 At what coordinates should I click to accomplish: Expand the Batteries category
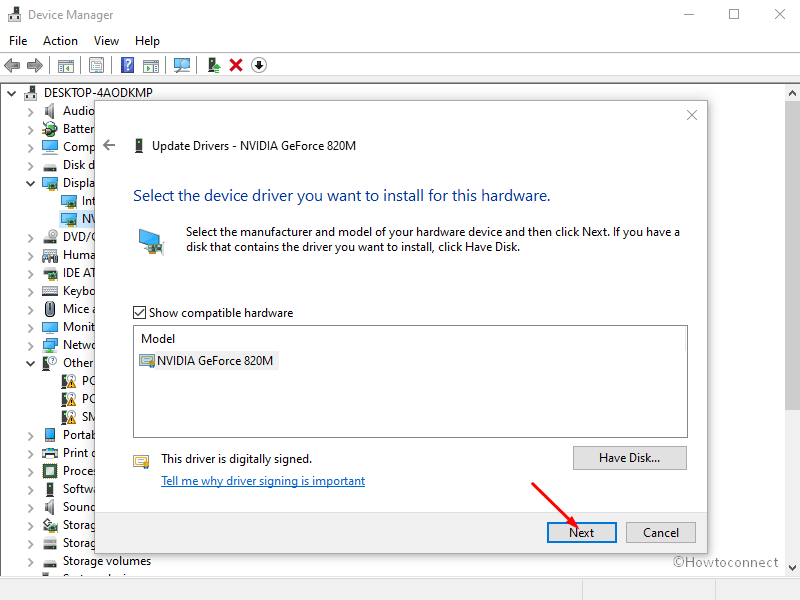point(30,130)
